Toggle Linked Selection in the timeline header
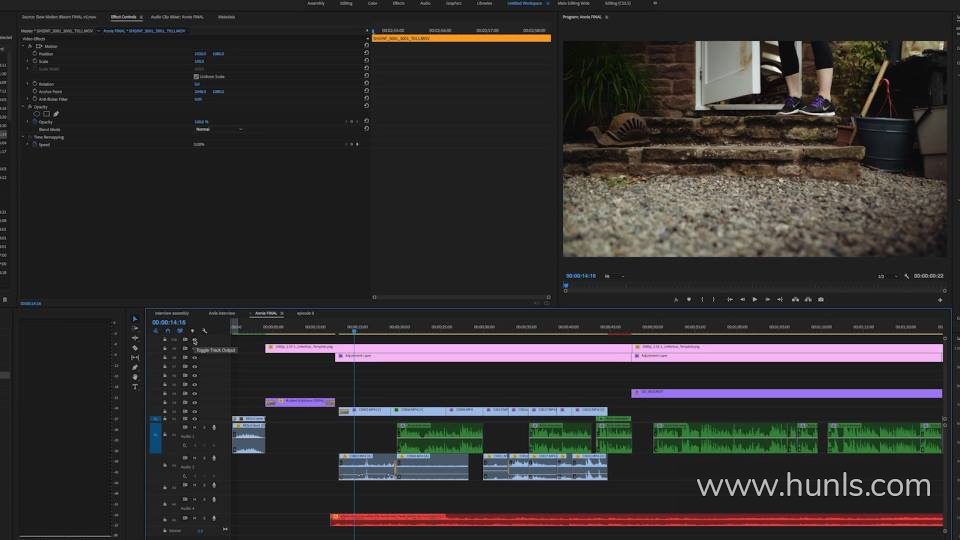This screenshot has height=540, width=960. click(x=180, y=331)
